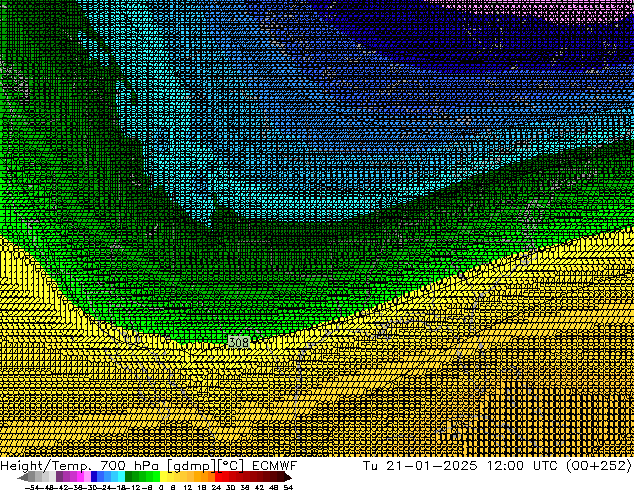Click the [gdmp] unit label
Image resolution: width=634 pixels, height=490 pixels.
(x=192, y=466)
